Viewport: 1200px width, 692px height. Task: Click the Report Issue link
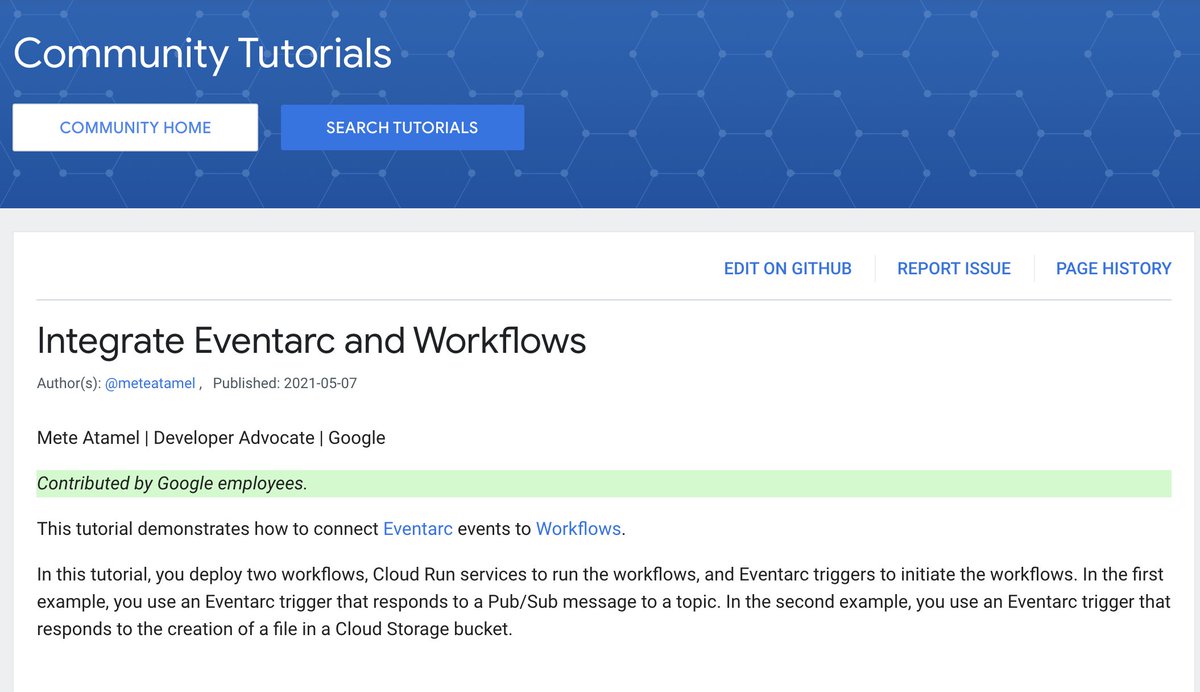pos(954,268)
